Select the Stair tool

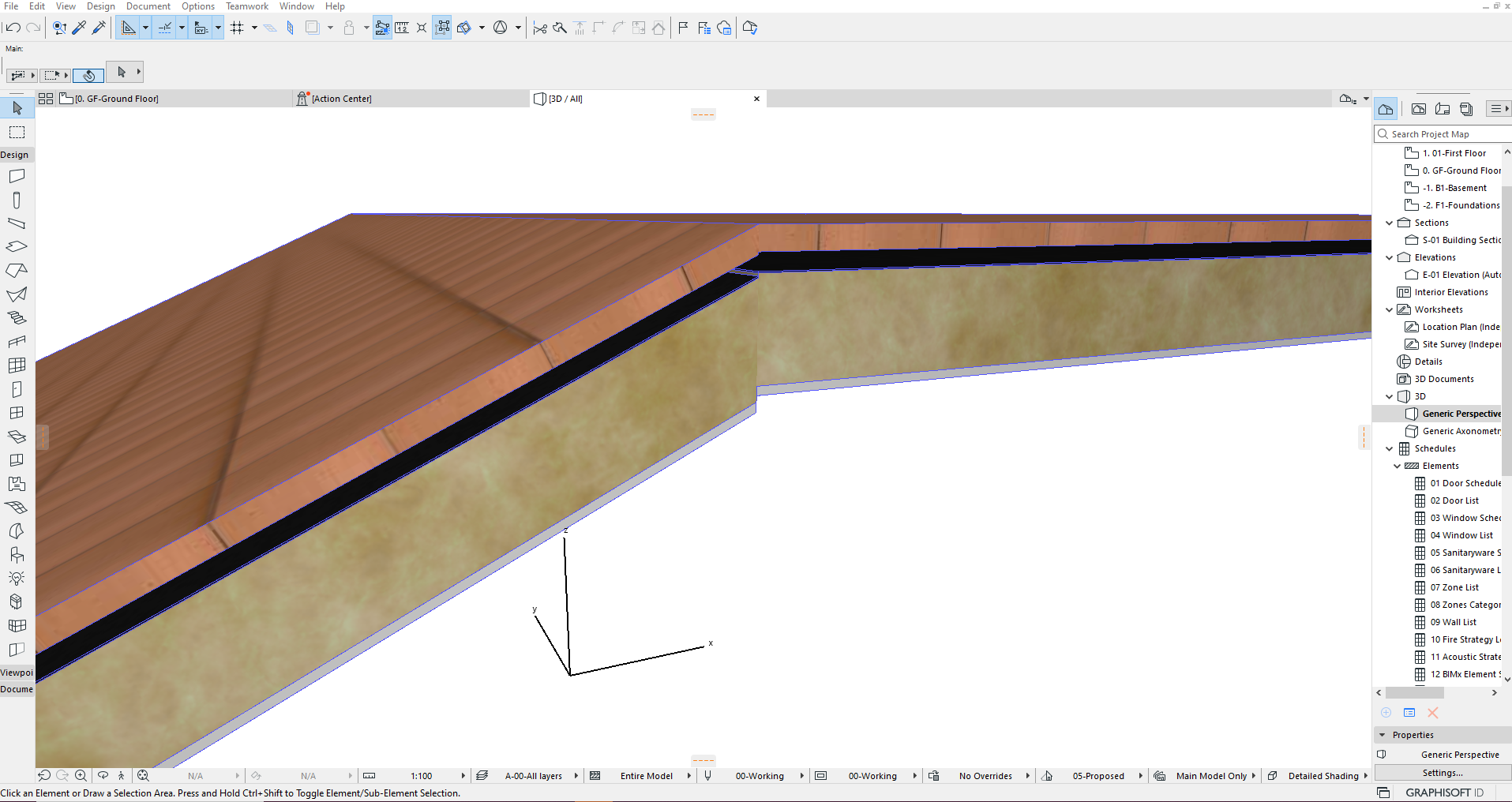coord(17,317)
